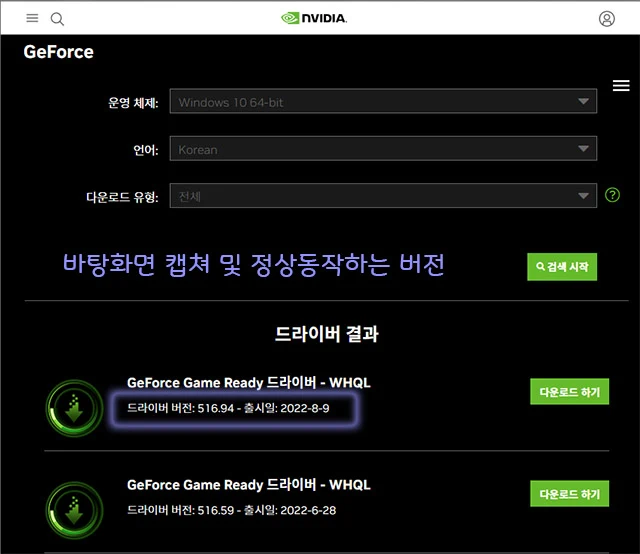This screenshot has width=640, height=554.
Task: Click the 다운로드 유형: label
Action: click(x=122, y=197)
